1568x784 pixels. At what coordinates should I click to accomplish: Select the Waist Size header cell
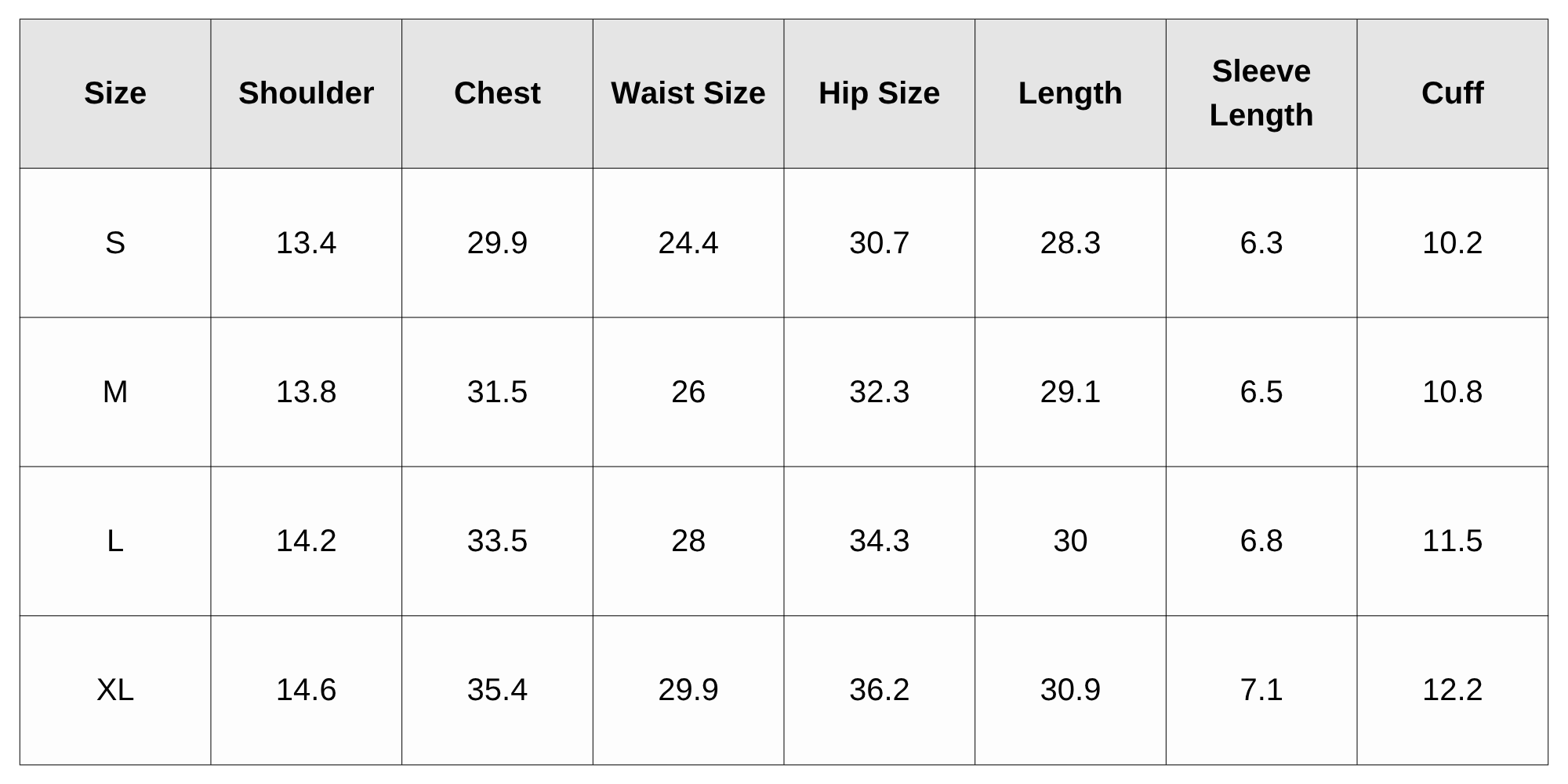tap(688, 93)
